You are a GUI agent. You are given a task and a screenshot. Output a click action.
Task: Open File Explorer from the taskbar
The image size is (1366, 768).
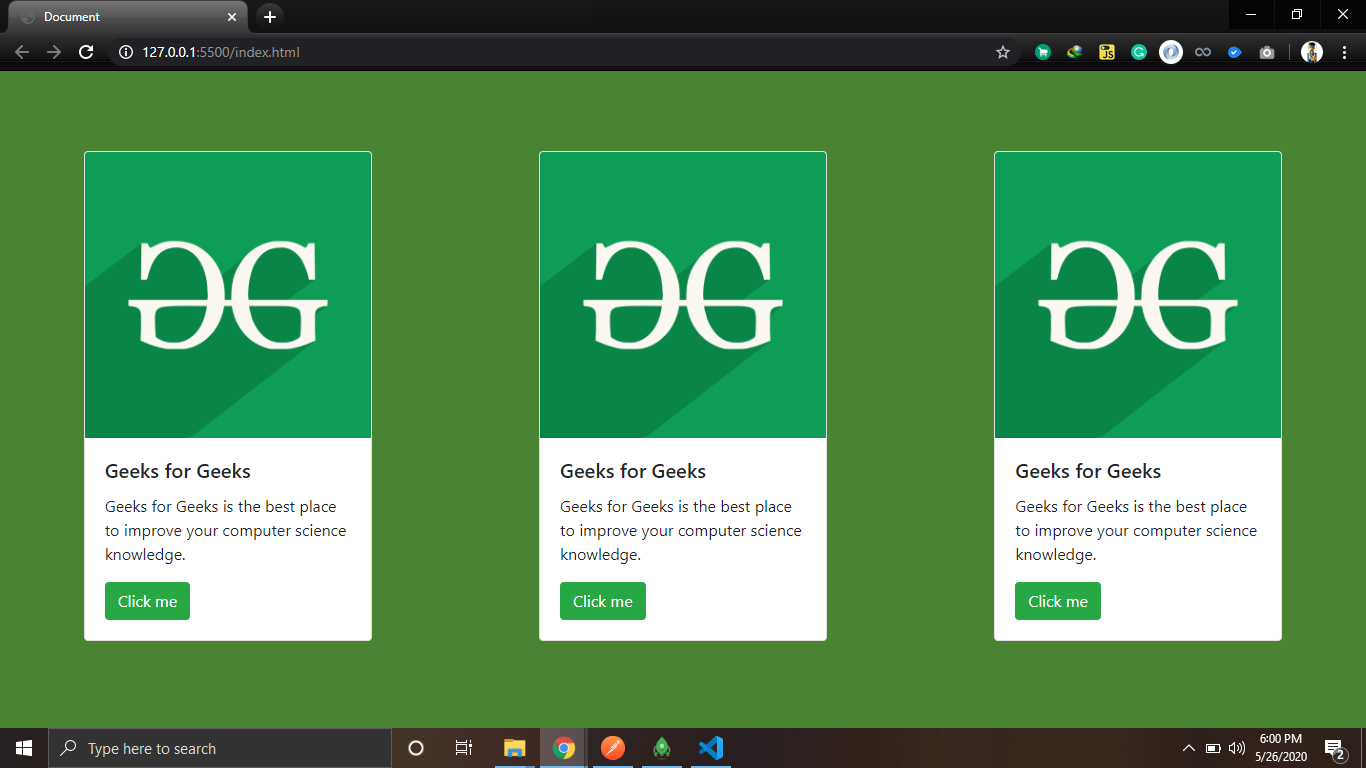point(515,748)
